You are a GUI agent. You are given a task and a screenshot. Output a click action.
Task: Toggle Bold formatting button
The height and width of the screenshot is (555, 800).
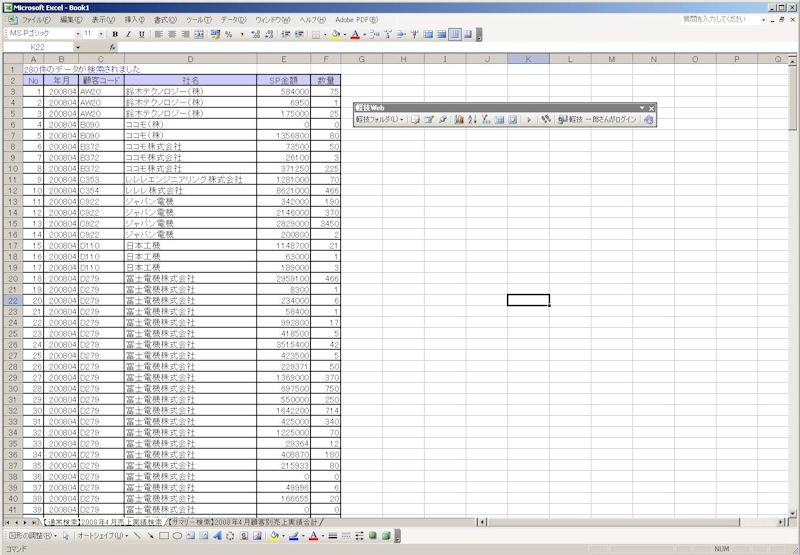point(115,34)
